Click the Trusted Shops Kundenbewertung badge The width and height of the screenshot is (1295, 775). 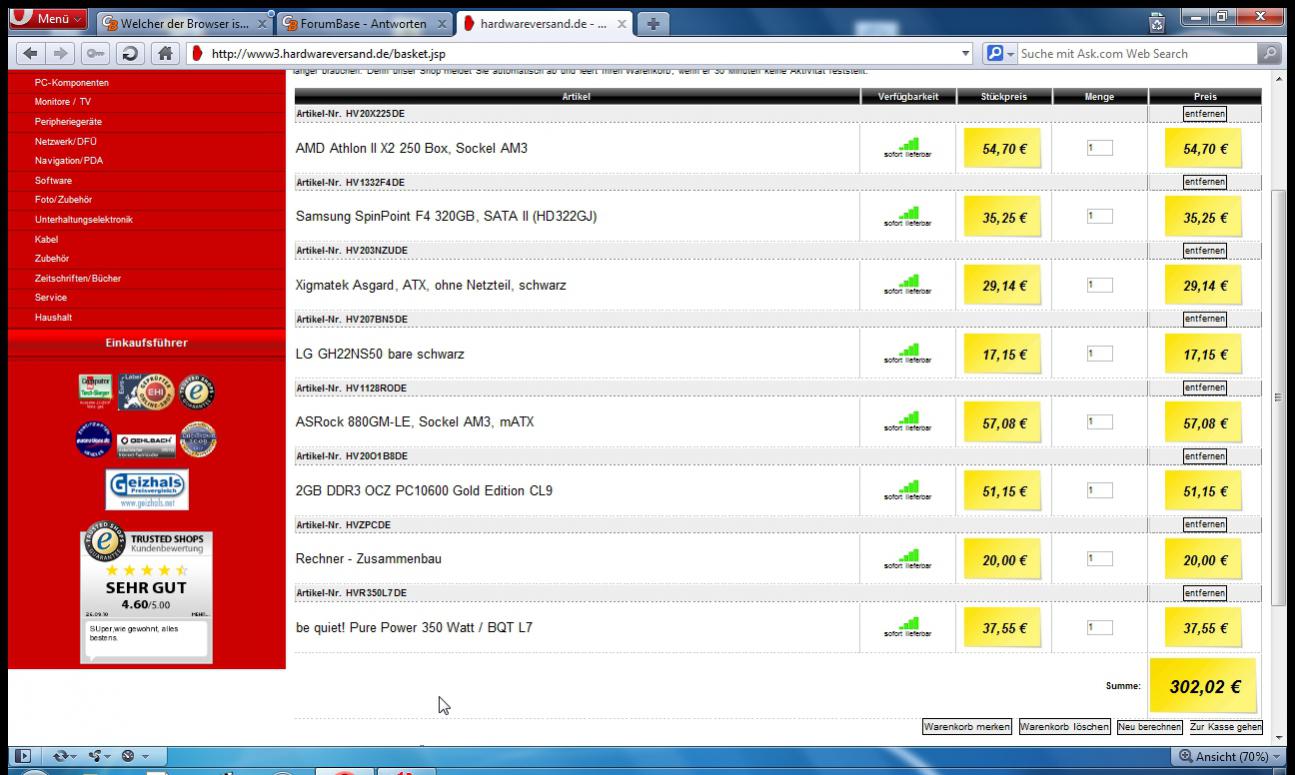[x=147, y=595]
